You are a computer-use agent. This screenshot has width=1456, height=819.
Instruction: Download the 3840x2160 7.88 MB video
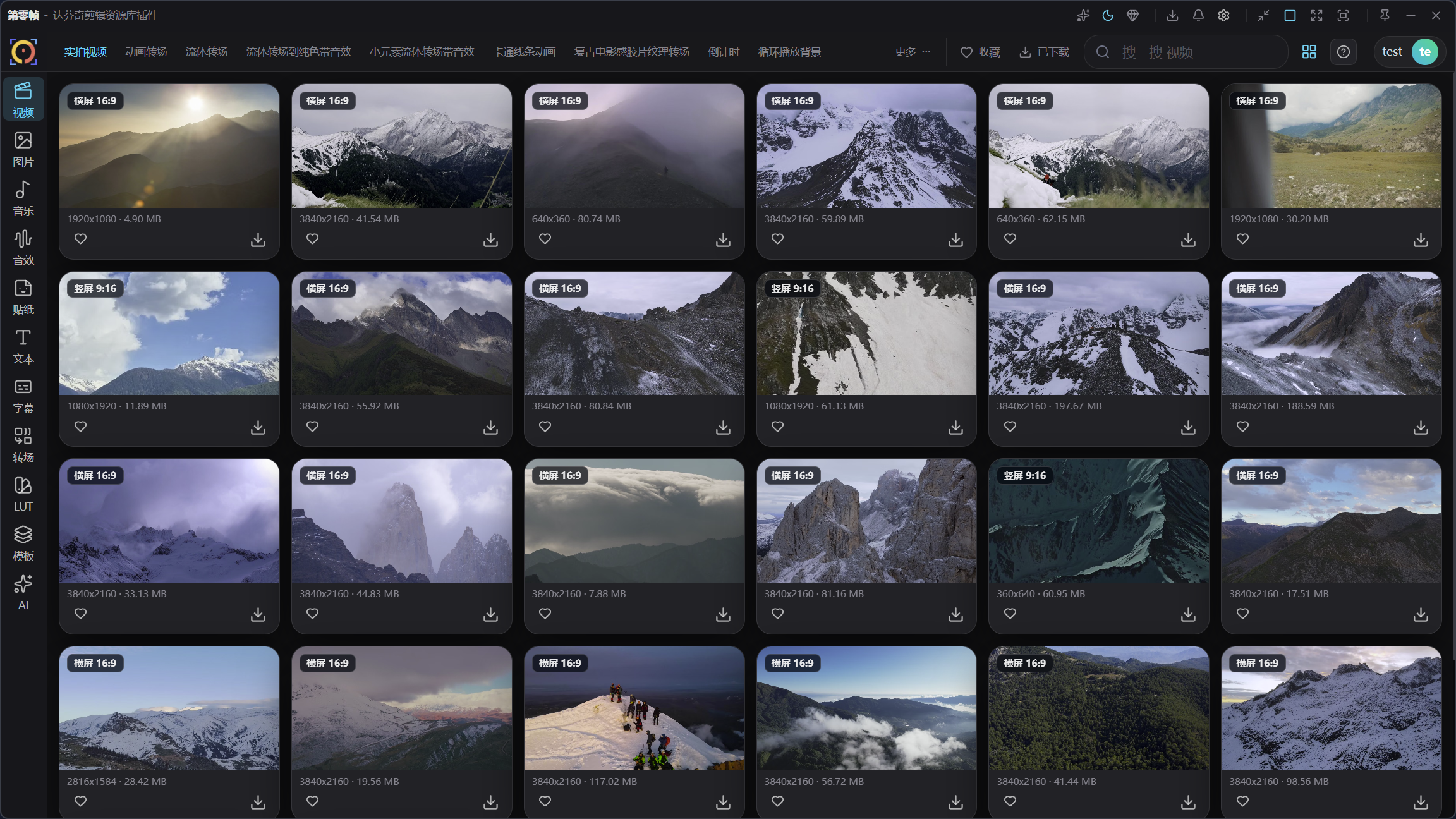(723, 614)
